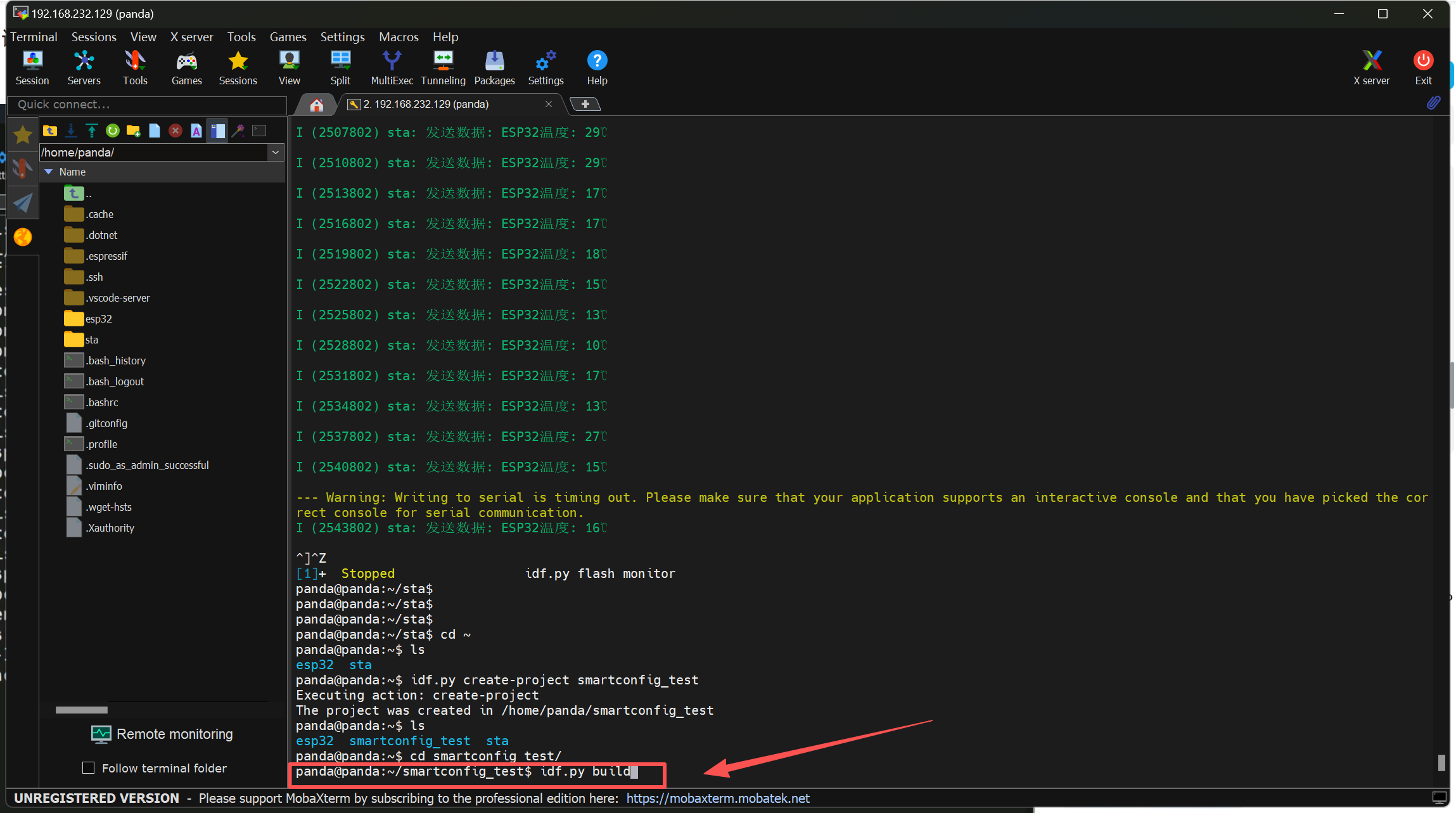The height and width of the screenshot is (813, 1456).
Task: Refresh the remote file list
Action: click(113, 131)
